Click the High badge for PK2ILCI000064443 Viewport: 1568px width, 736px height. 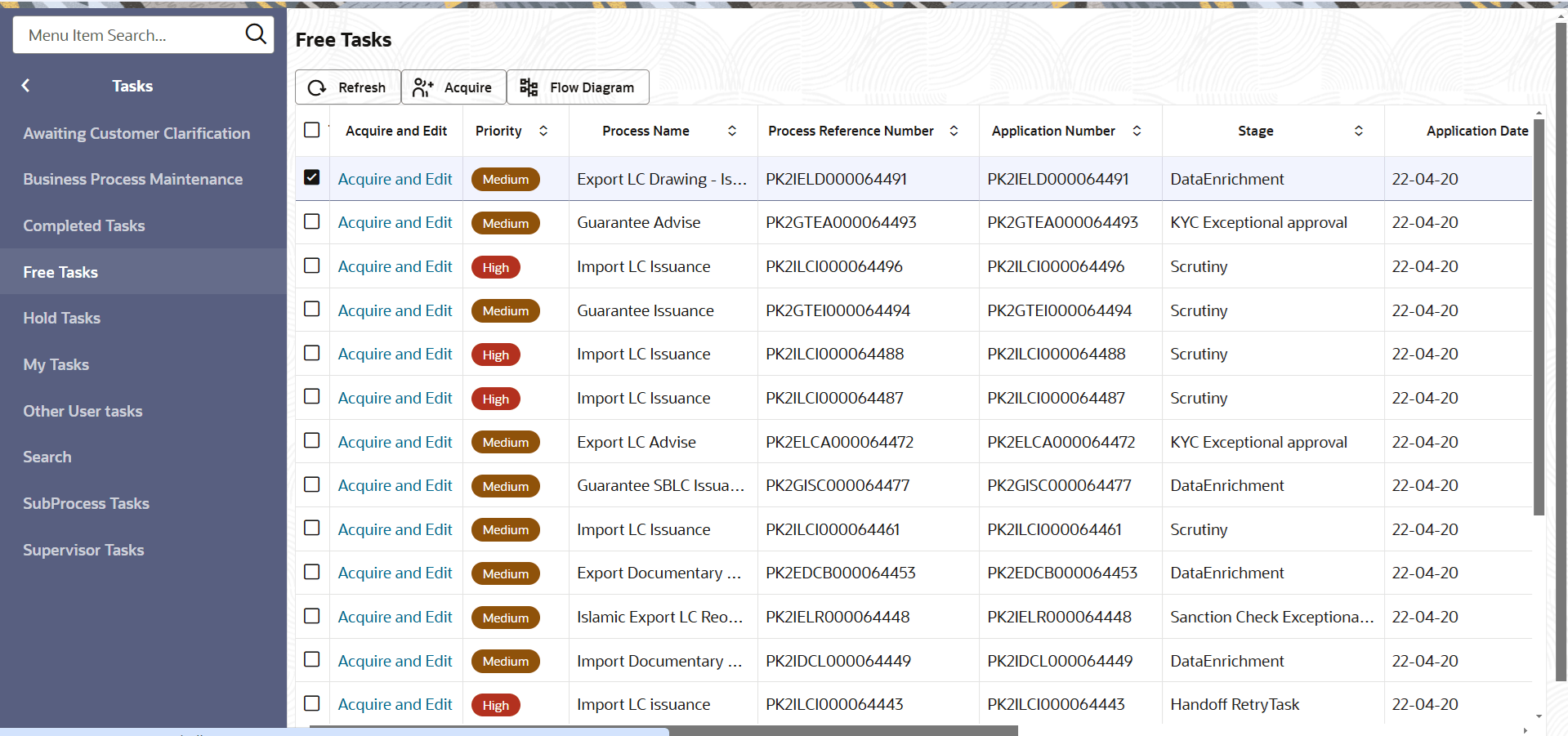tap(496, 705)
